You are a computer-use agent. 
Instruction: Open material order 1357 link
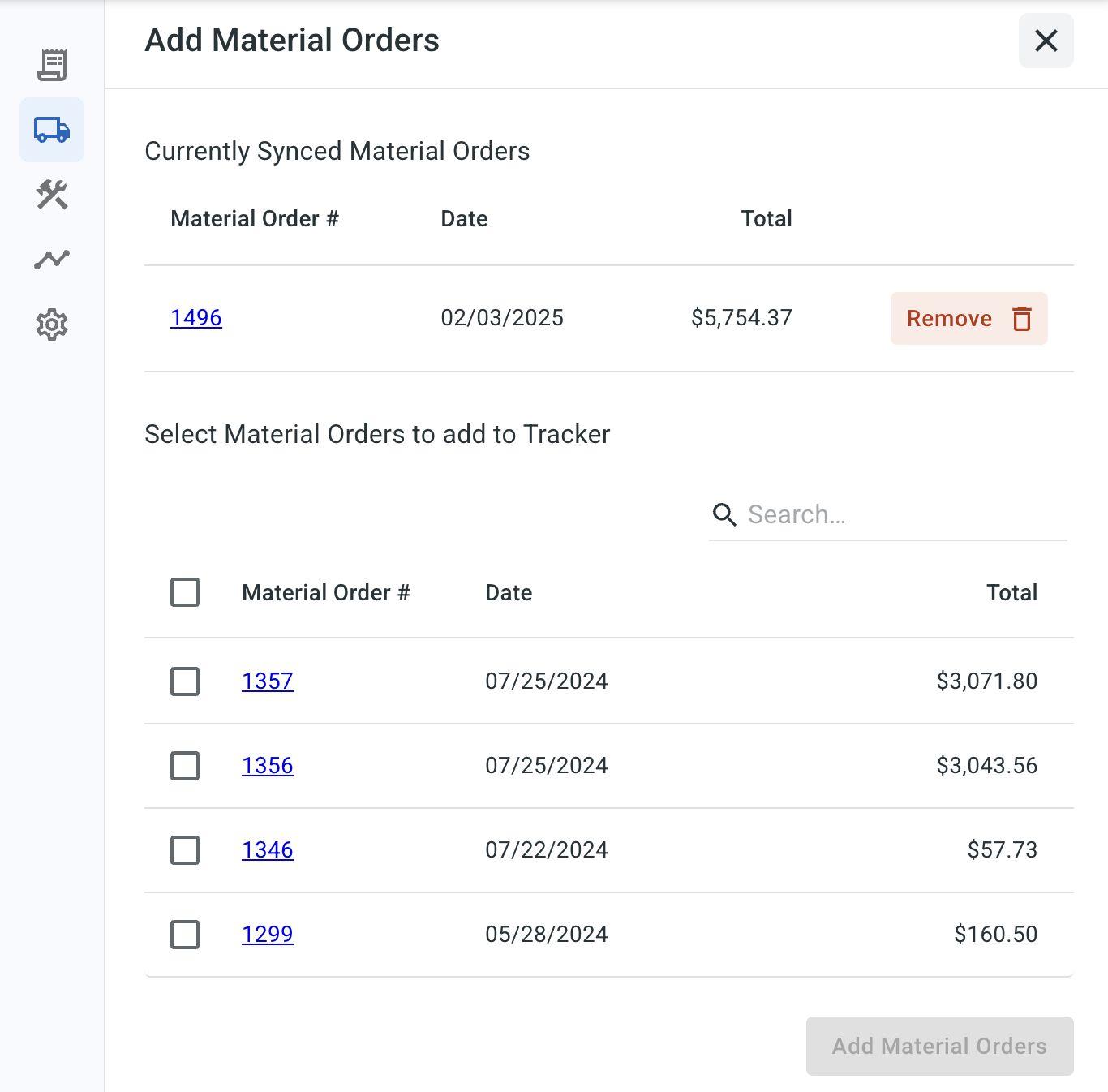268,681
